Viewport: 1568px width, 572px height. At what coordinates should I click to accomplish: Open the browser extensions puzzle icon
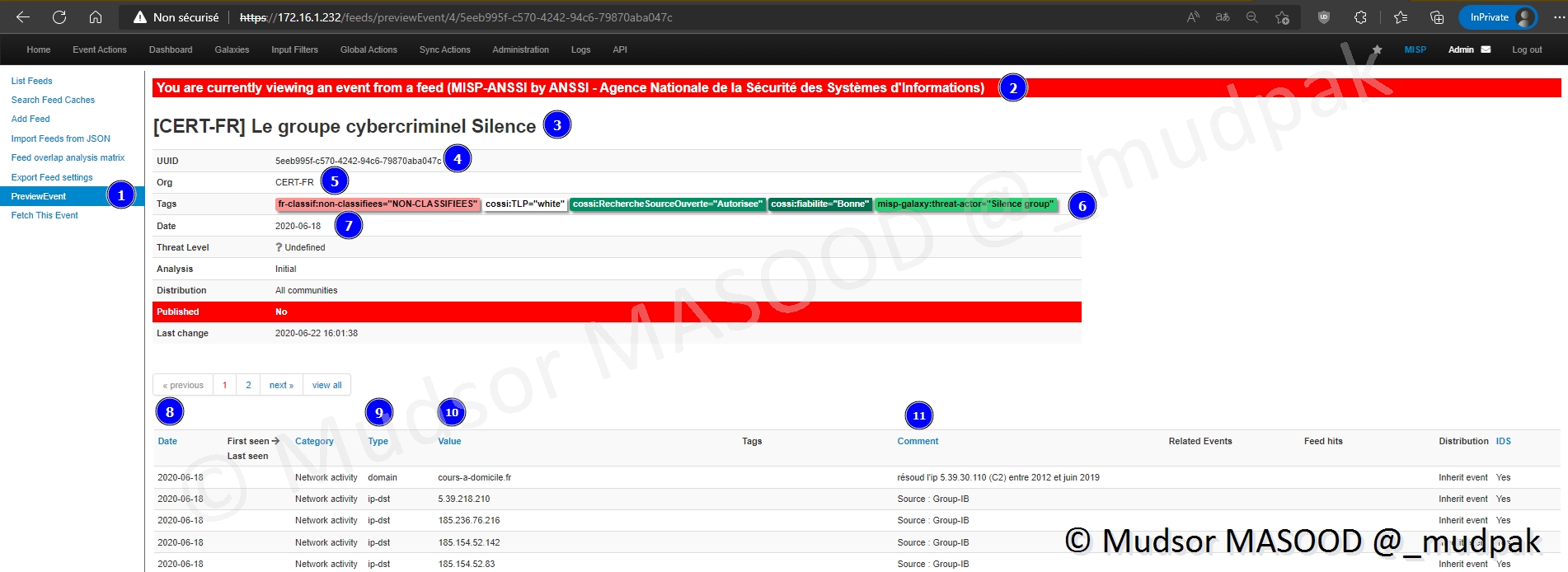(x=1360, y=17)
